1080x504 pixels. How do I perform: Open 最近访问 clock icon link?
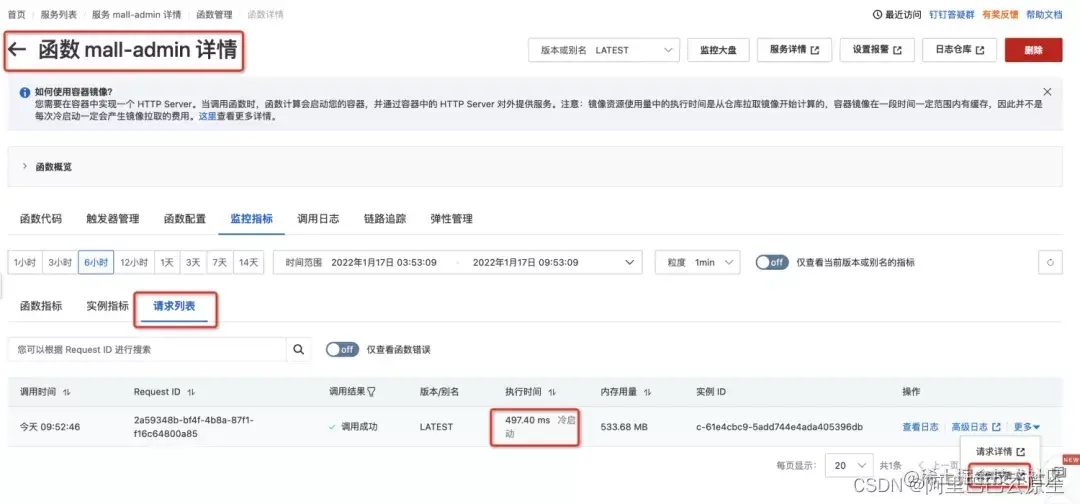click(897, 14)
